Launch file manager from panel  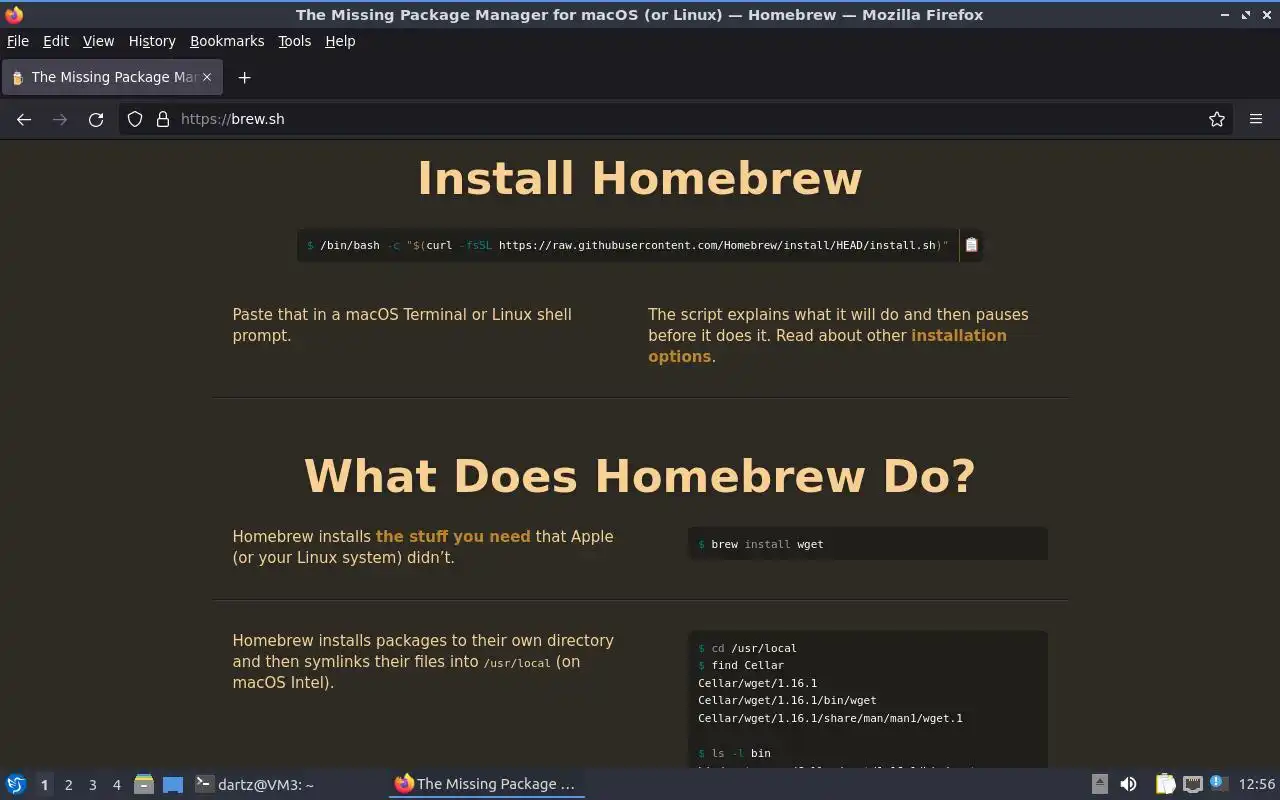[144, 784]
